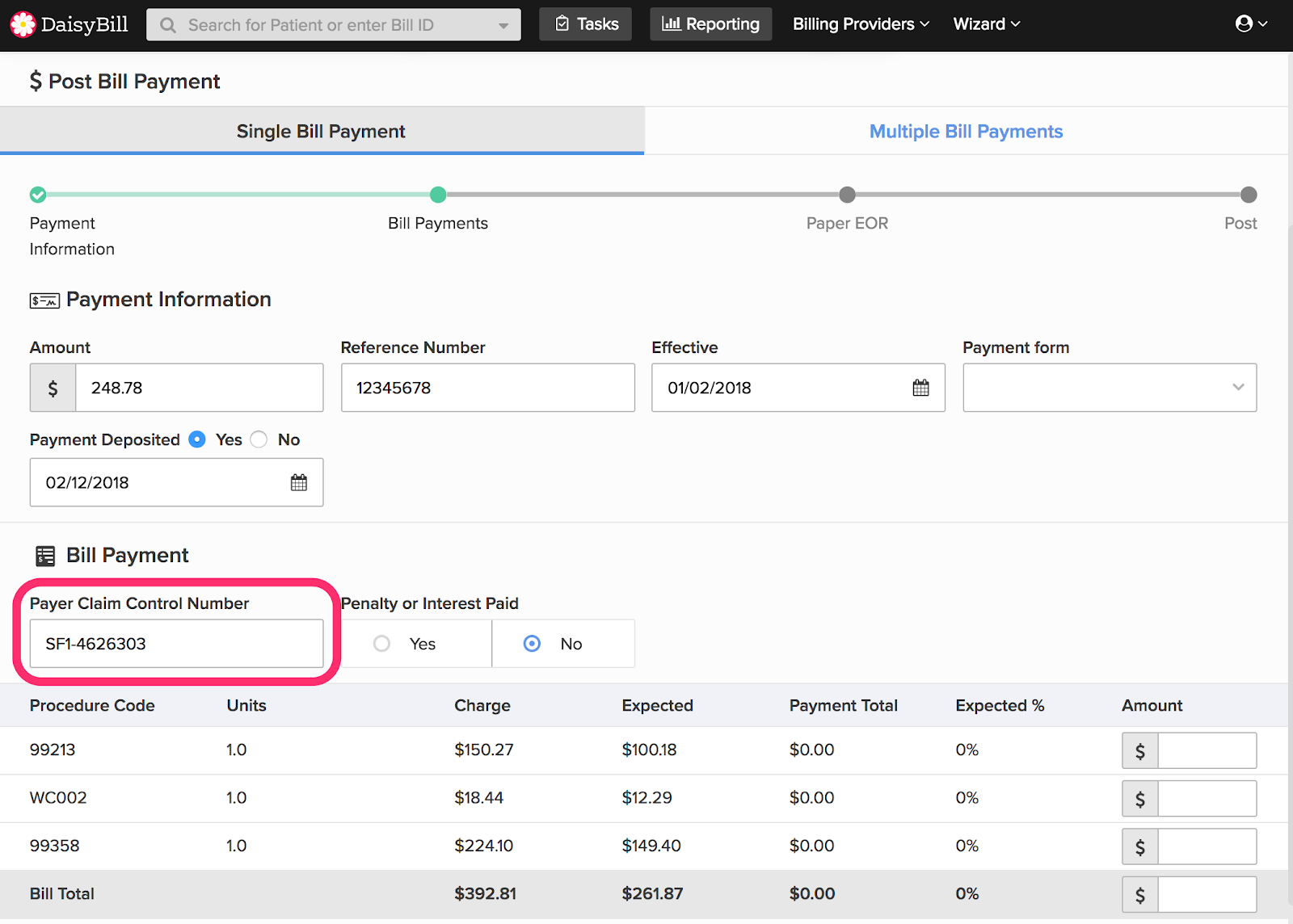Open the Tasks page

pyautogui.click(x=586, y=24)
